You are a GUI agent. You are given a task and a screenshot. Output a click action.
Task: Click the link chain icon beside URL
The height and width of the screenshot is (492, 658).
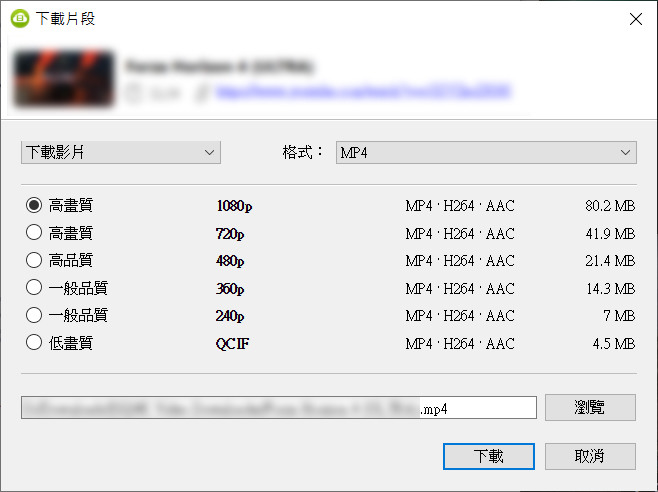pyautogui.click(x=203, y=93)
